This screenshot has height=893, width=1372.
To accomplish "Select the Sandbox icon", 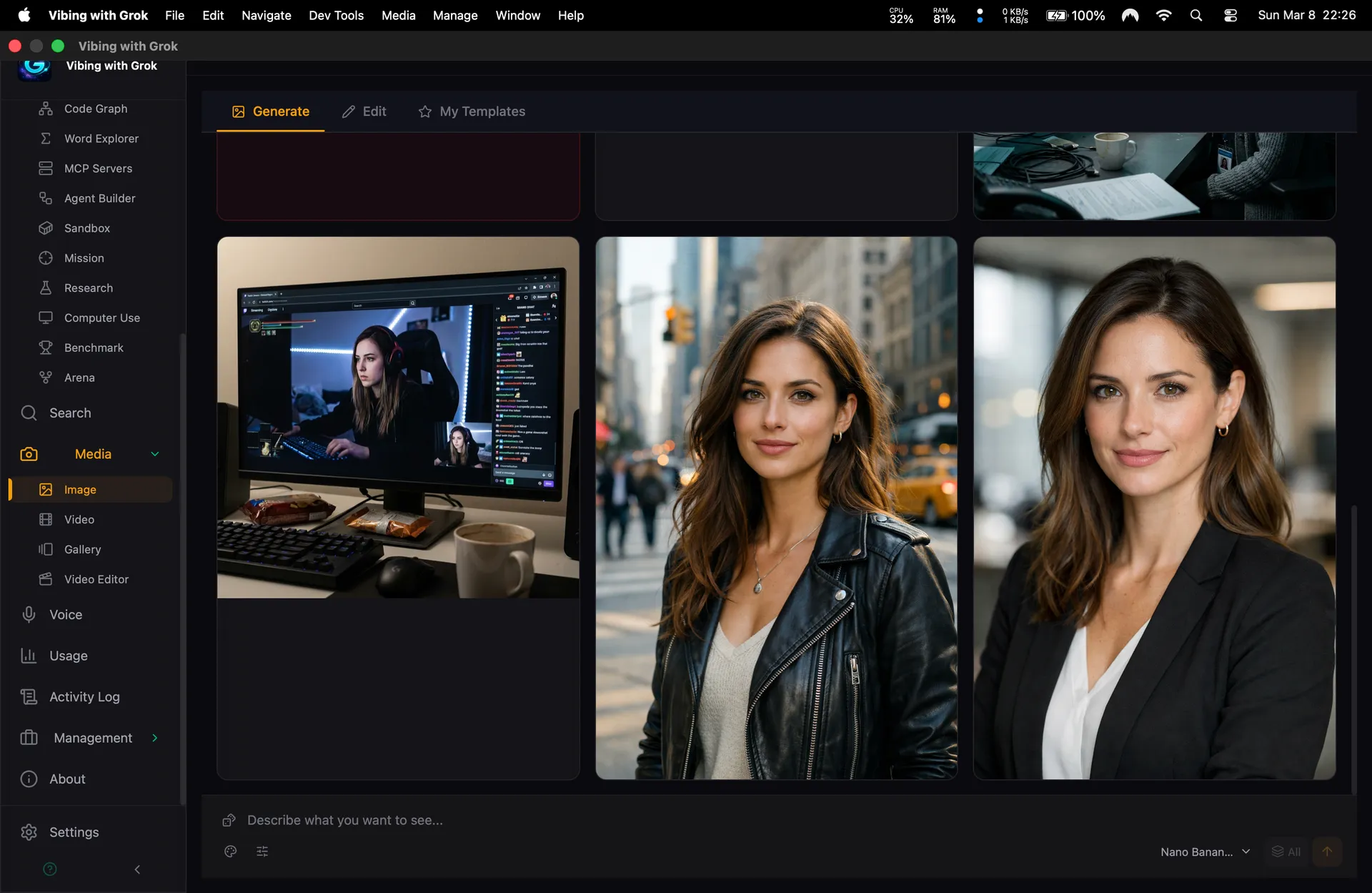I will point(46,228).
